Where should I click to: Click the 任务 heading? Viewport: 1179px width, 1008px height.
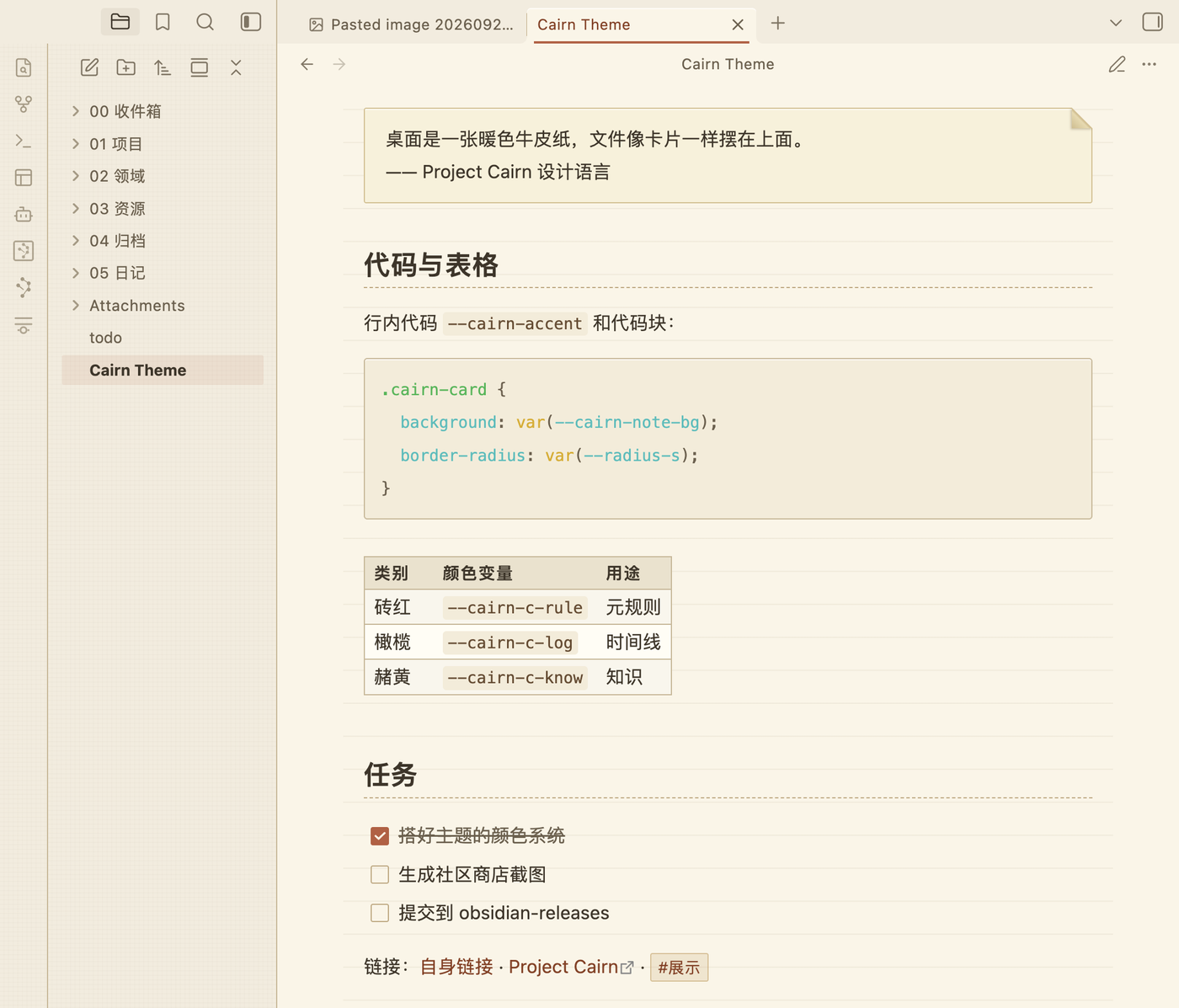[x=391, y=775]
